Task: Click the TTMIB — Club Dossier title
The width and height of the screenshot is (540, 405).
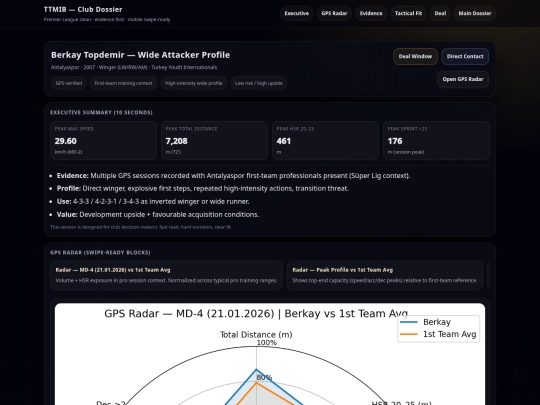Action: coord(83,10)
